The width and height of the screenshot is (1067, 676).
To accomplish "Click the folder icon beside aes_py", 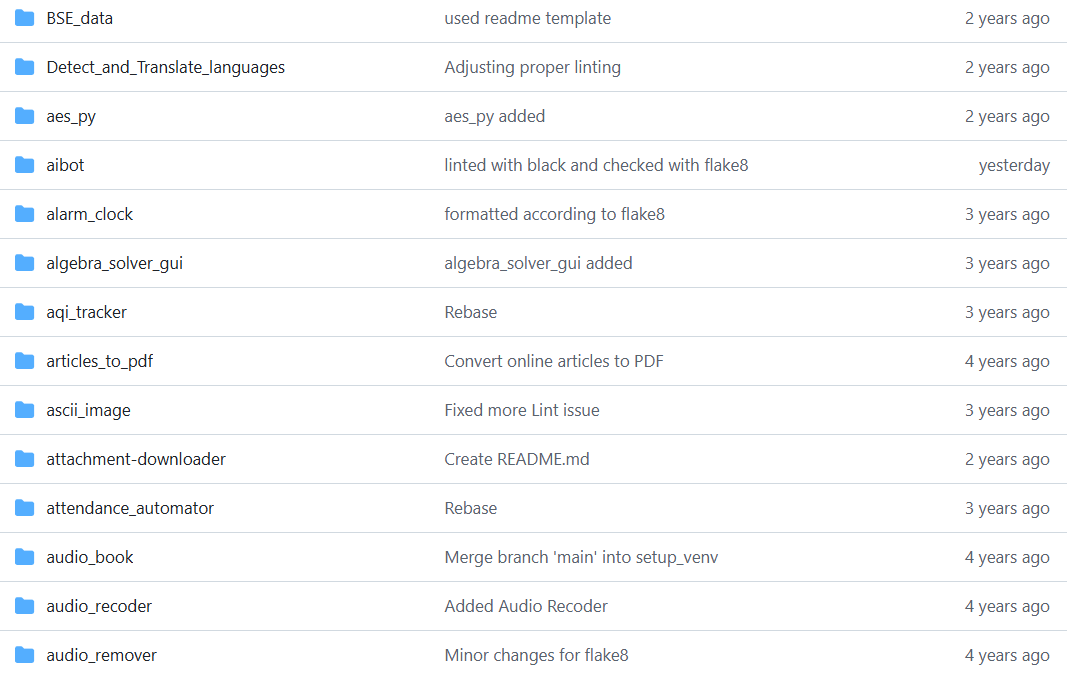I will tap(24, 116).
